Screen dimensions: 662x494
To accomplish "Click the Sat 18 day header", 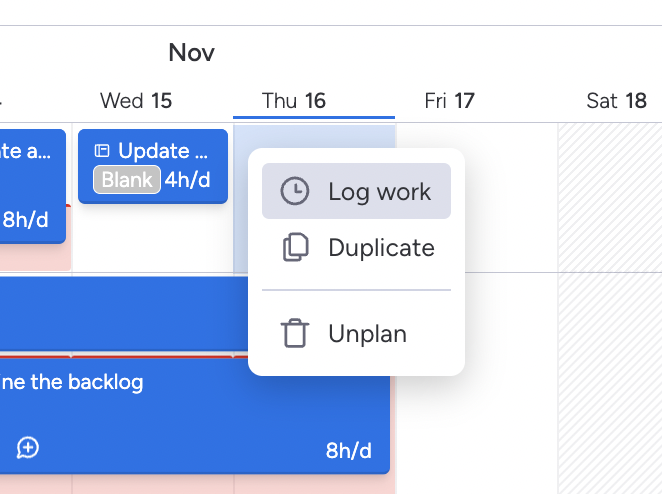I will click(x=616, y=100).
